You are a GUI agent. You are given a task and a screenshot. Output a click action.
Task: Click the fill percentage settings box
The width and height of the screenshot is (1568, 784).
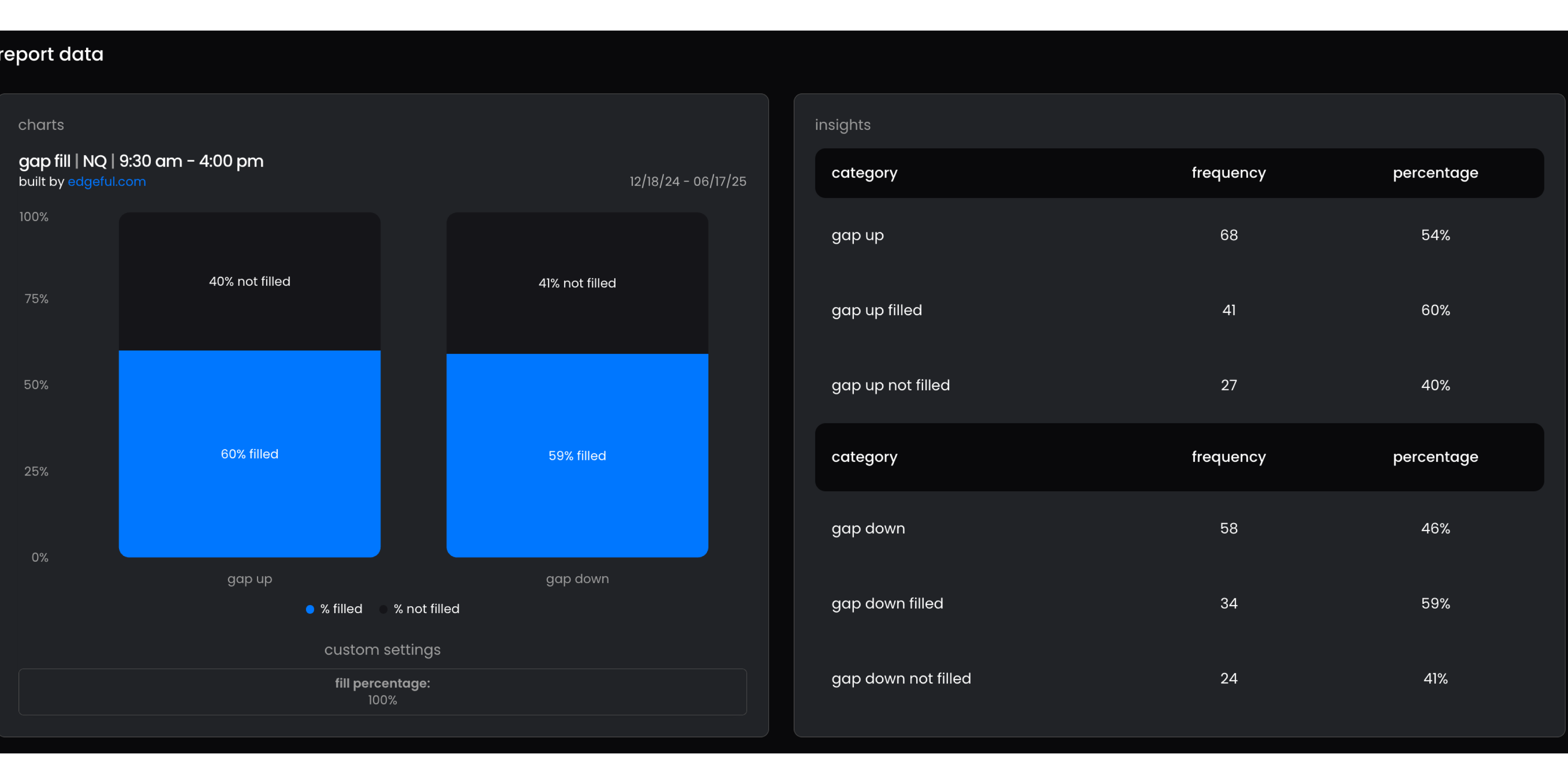click(382, 691)
